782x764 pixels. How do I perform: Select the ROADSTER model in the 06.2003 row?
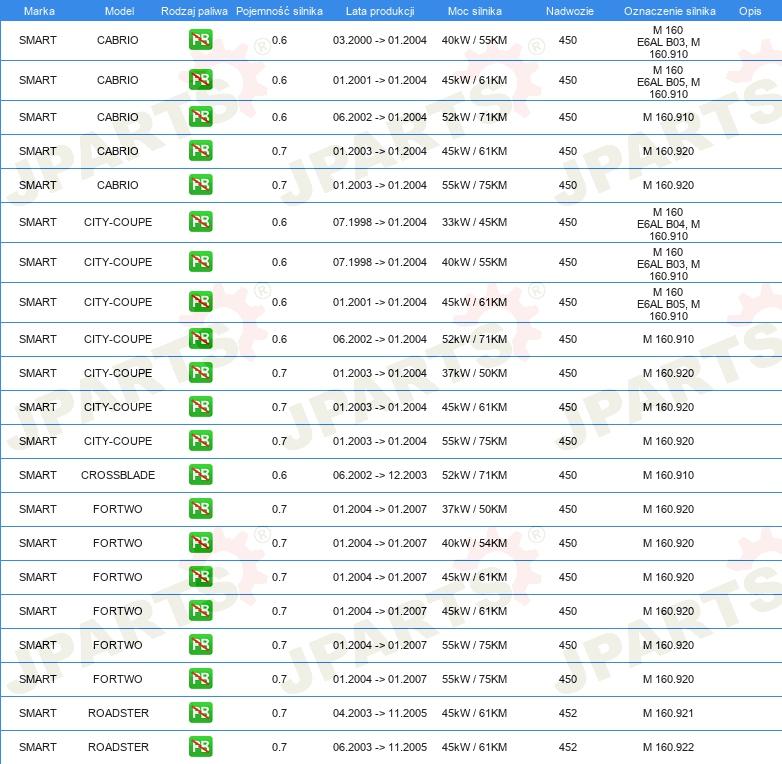pos(118,747)
